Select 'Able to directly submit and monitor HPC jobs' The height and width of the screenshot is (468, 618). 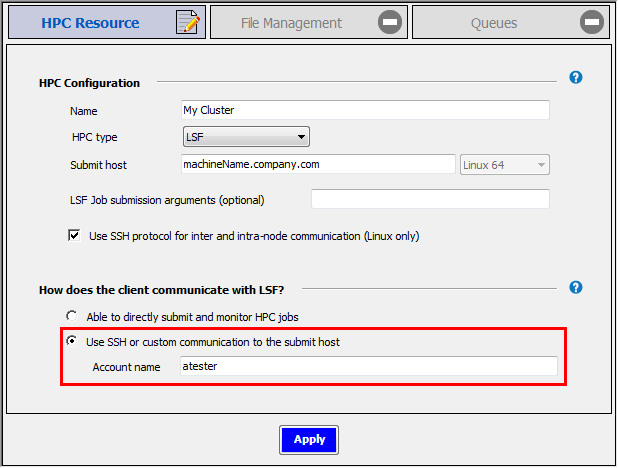pos(72,317)
